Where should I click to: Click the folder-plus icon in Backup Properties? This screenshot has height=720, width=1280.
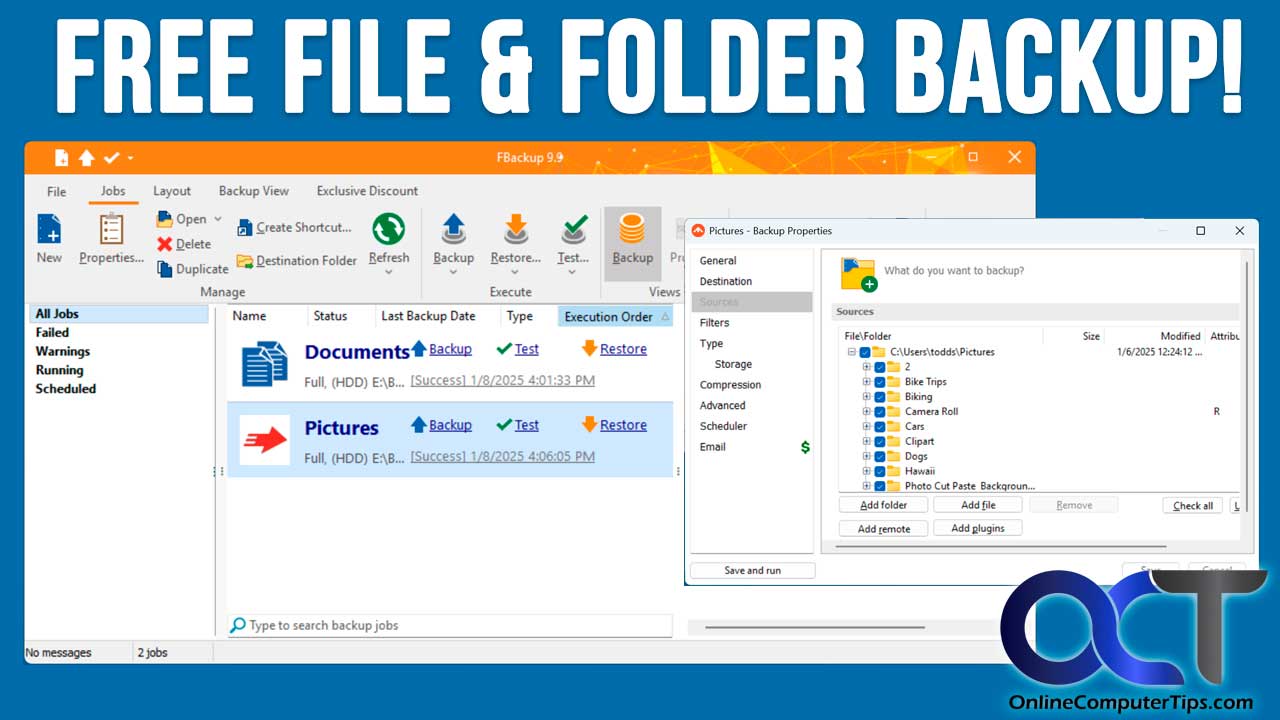coord(858,273)
